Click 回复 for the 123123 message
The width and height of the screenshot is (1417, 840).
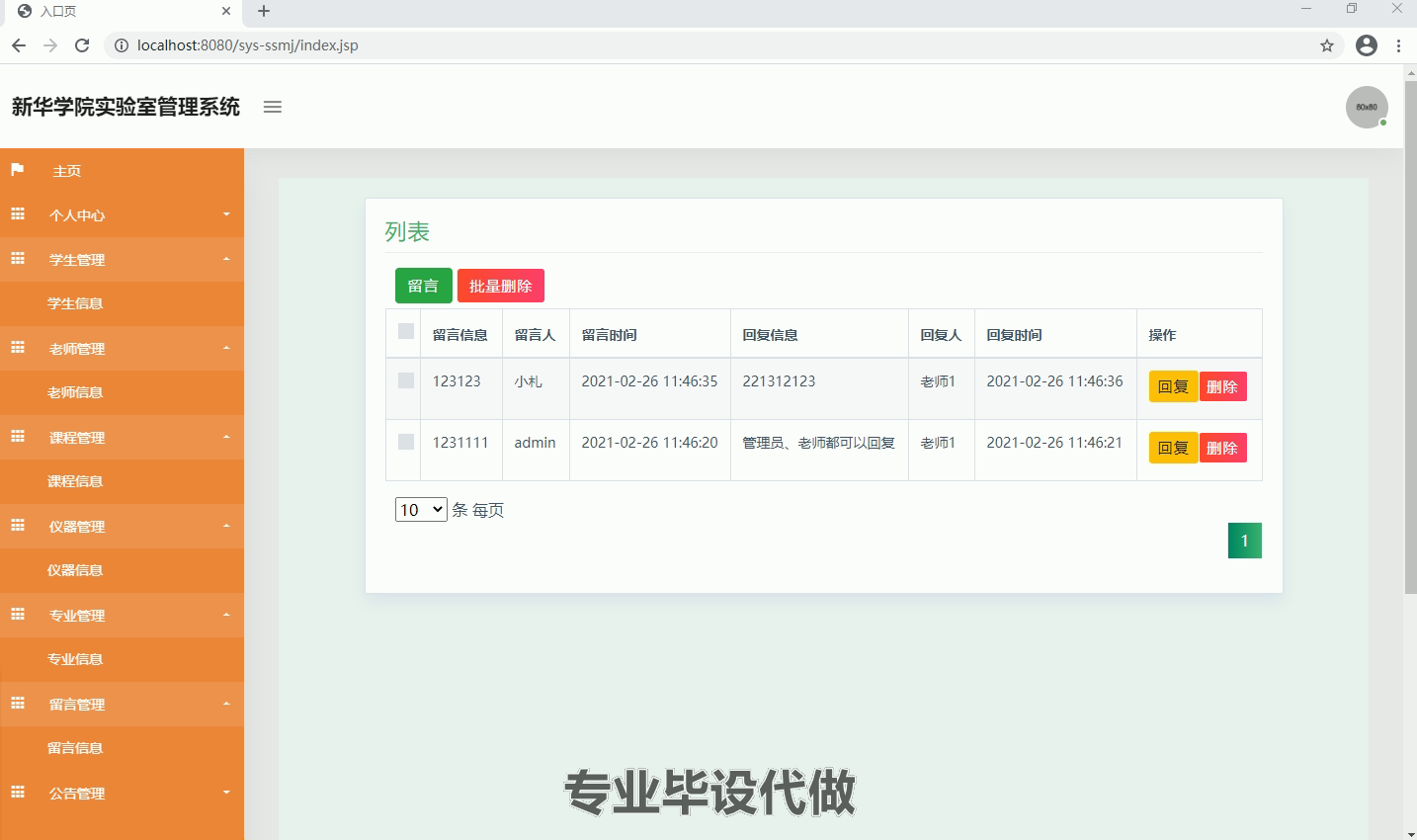pyautogui.click(x=1174, y=386)
